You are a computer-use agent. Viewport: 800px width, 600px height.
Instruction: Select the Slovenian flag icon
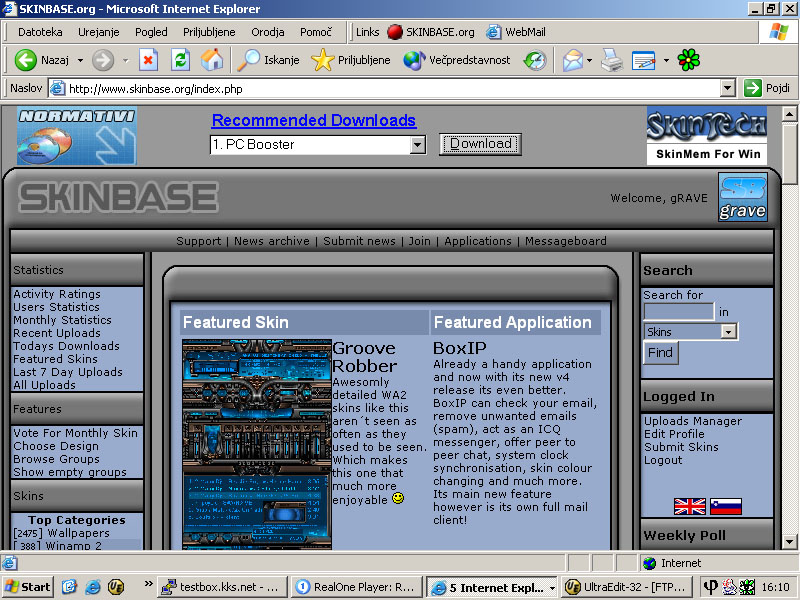tap(725, 506)
